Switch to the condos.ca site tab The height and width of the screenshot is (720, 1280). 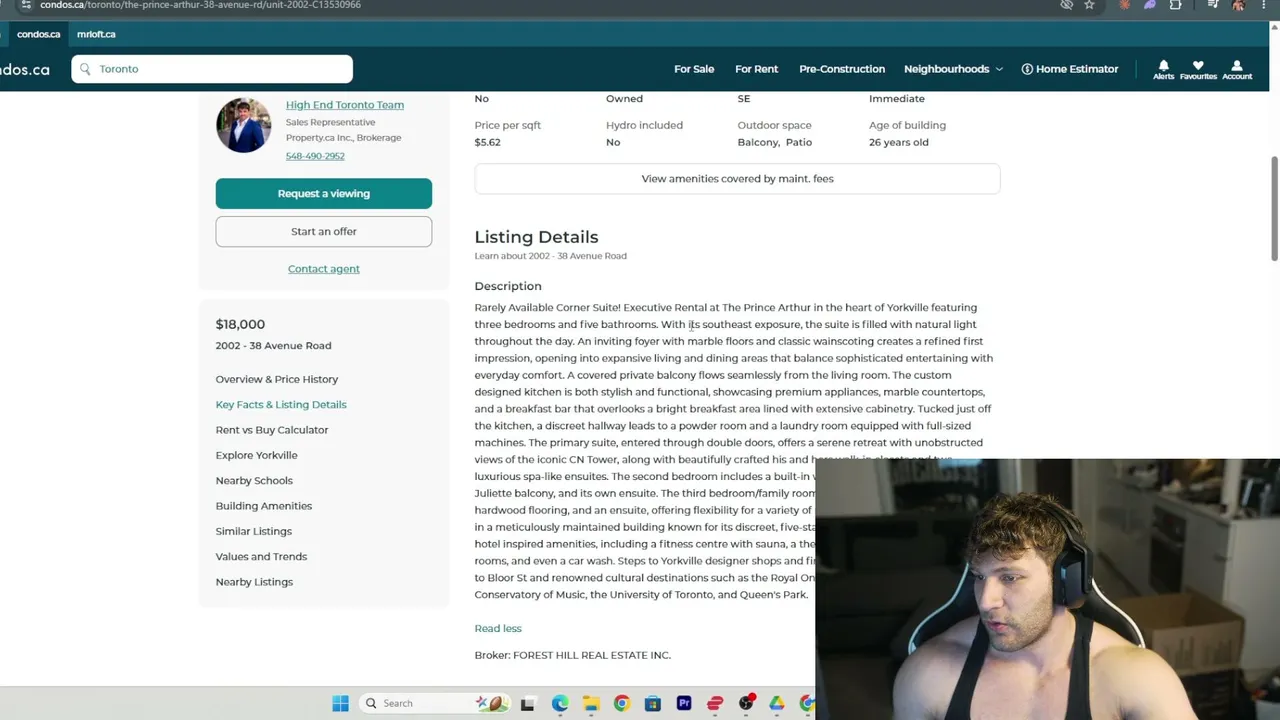(38, 34)
